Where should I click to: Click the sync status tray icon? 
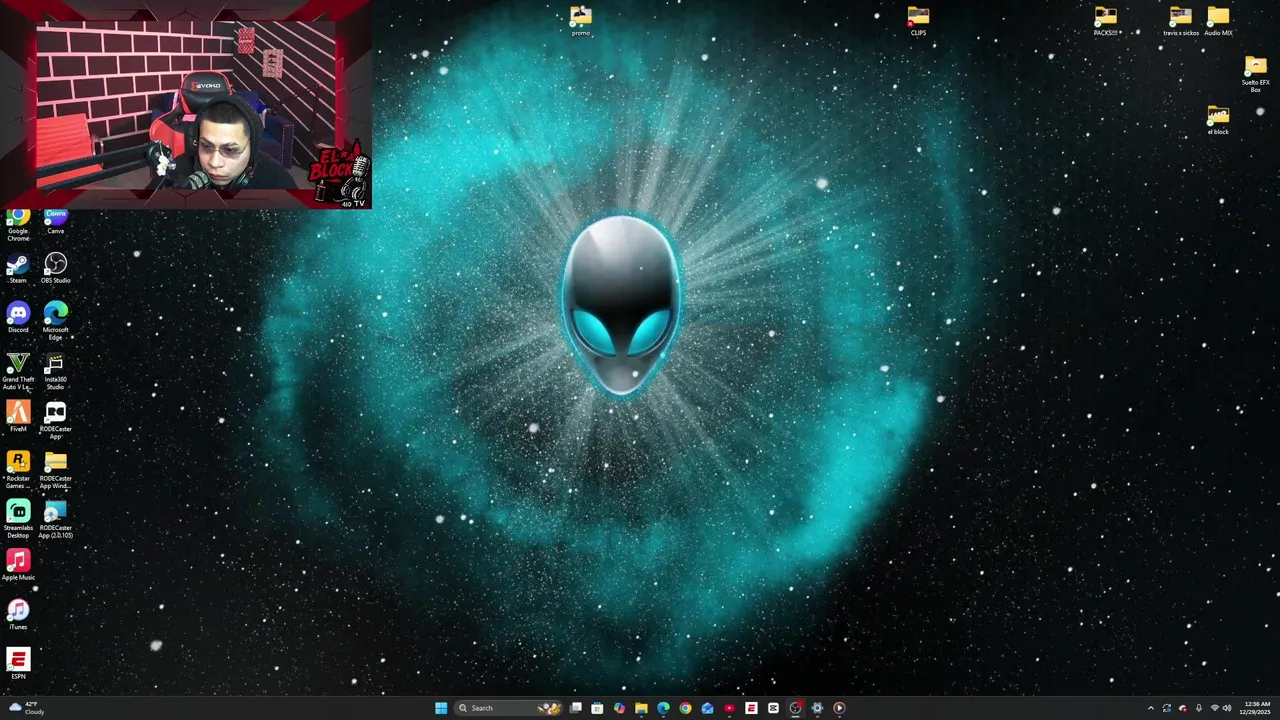coord(1166,708)
